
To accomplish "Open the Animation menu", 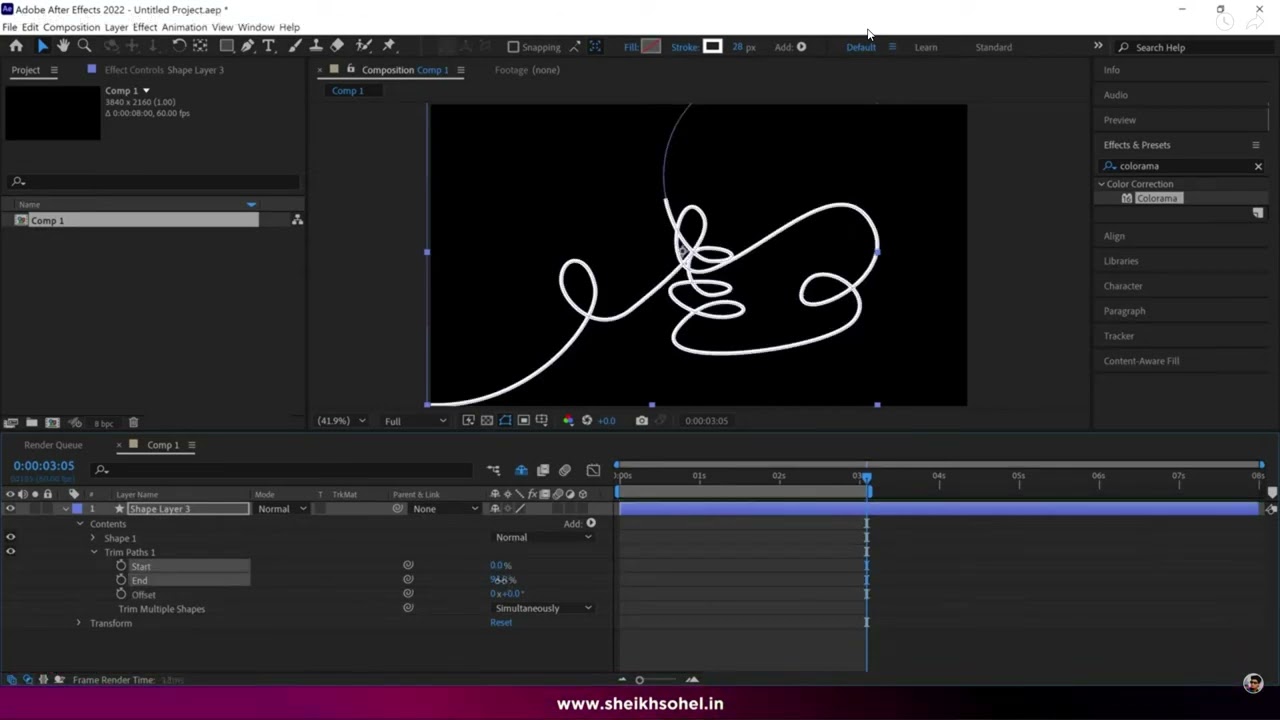I will (x=184, y=27).
